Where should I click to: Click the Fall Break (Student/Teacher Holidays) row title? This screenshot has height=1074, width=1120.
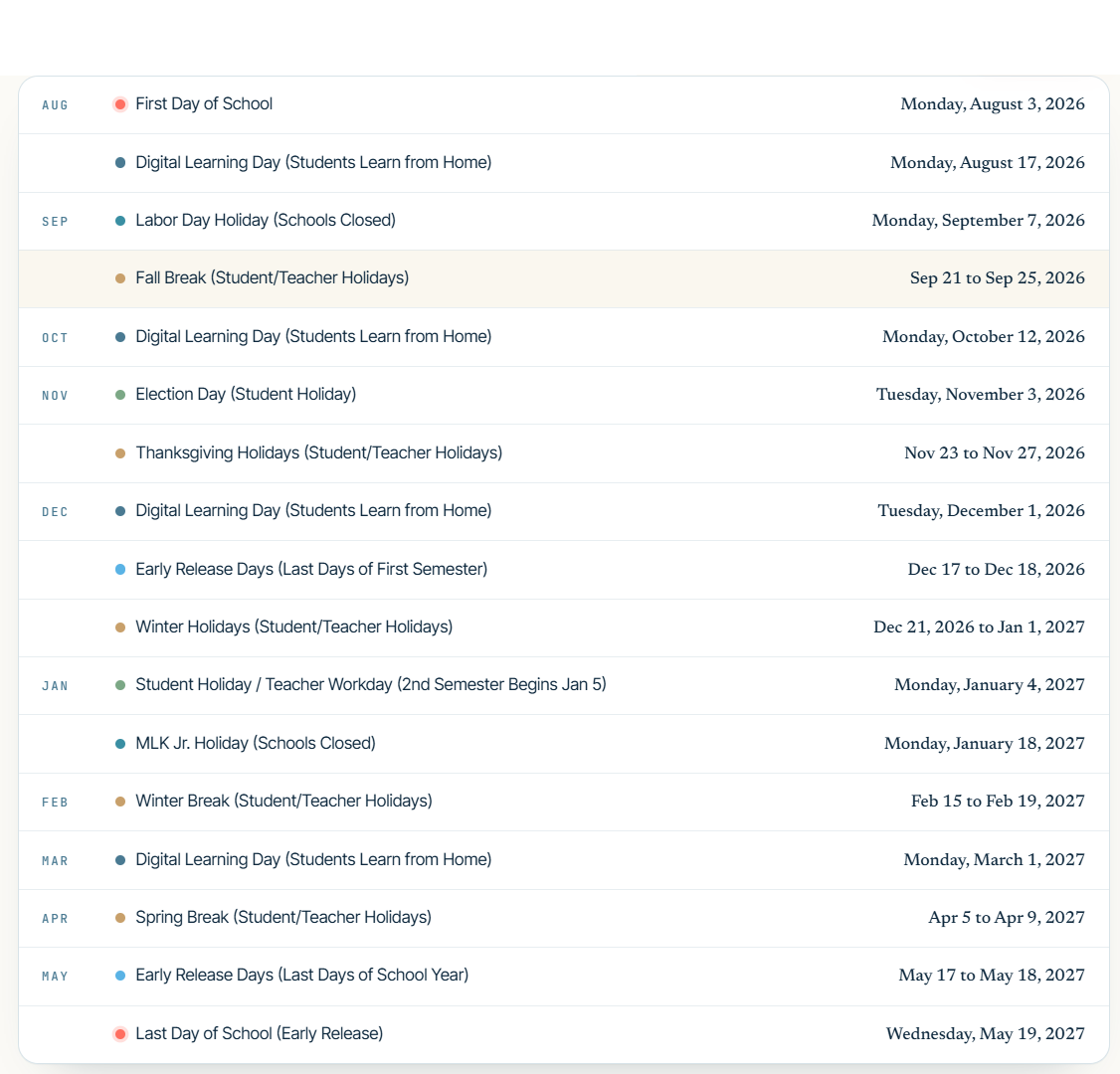273,278
